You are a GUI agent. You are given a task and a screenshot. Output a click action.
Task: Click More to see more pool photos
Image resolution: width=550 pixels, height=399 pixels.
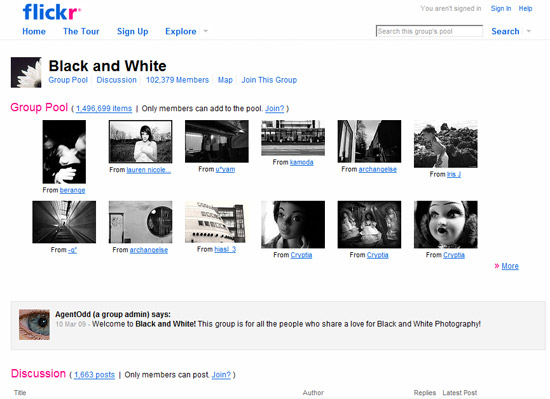510,266
